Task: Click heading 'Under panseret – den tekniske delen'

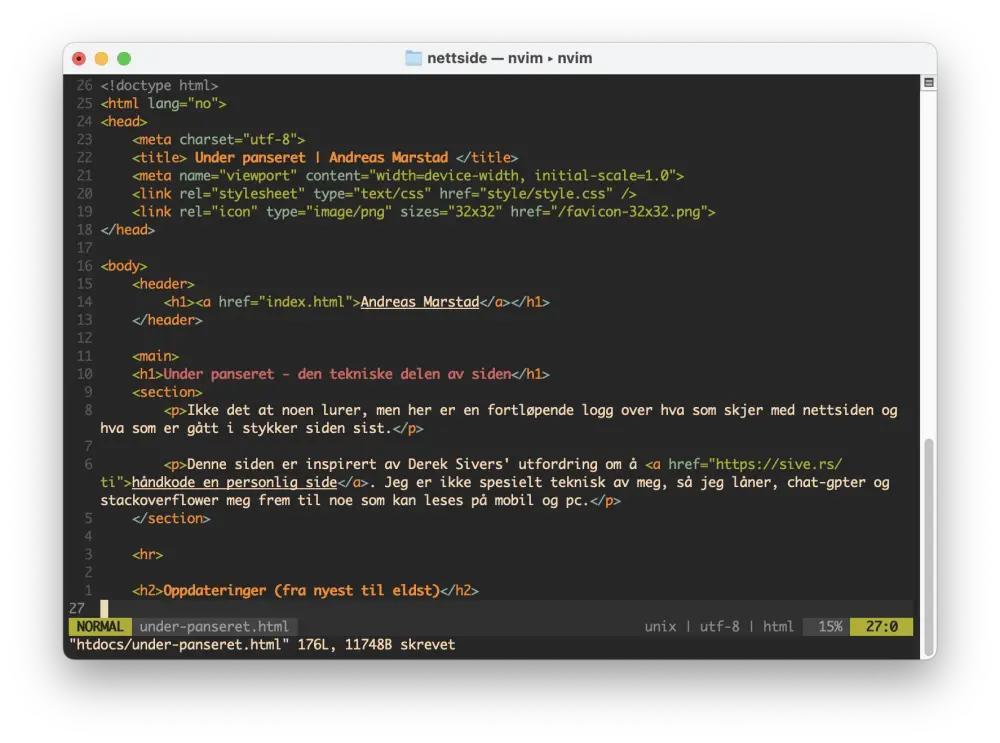Action: pyautogui.click(x=337, y=374)
